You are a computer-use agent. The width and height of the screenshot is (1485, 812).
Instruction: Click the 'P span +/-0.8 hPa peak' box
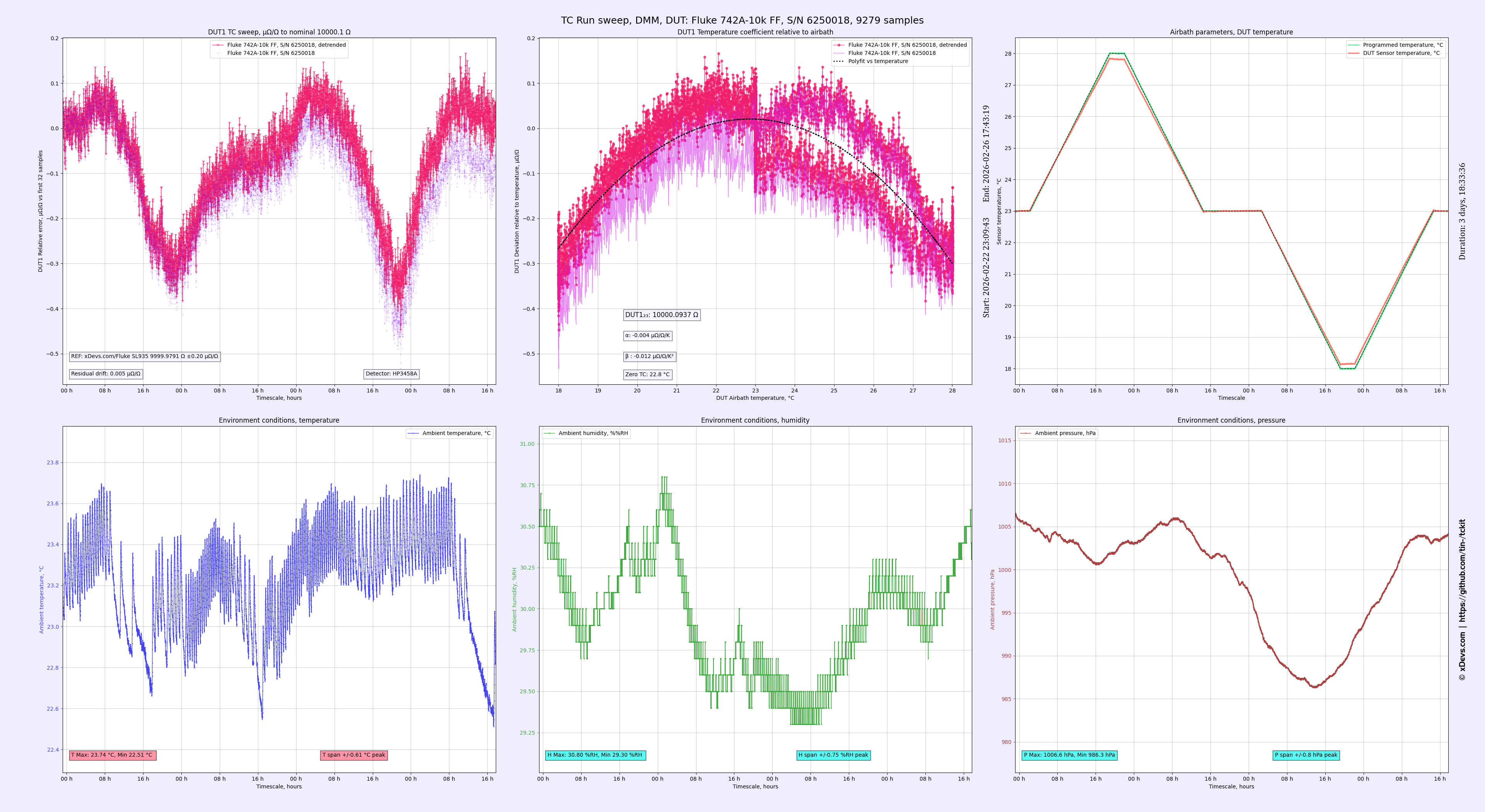pyautogui.click(x=1306, y=755)
